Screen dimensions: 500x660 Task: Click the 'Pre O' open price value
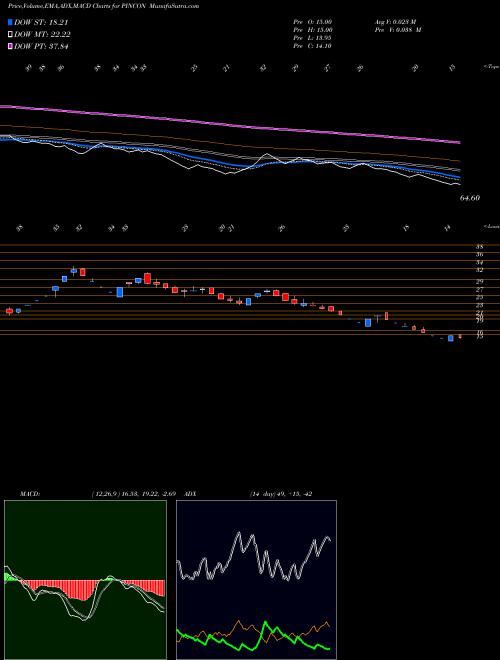click(x=313, y=22)
